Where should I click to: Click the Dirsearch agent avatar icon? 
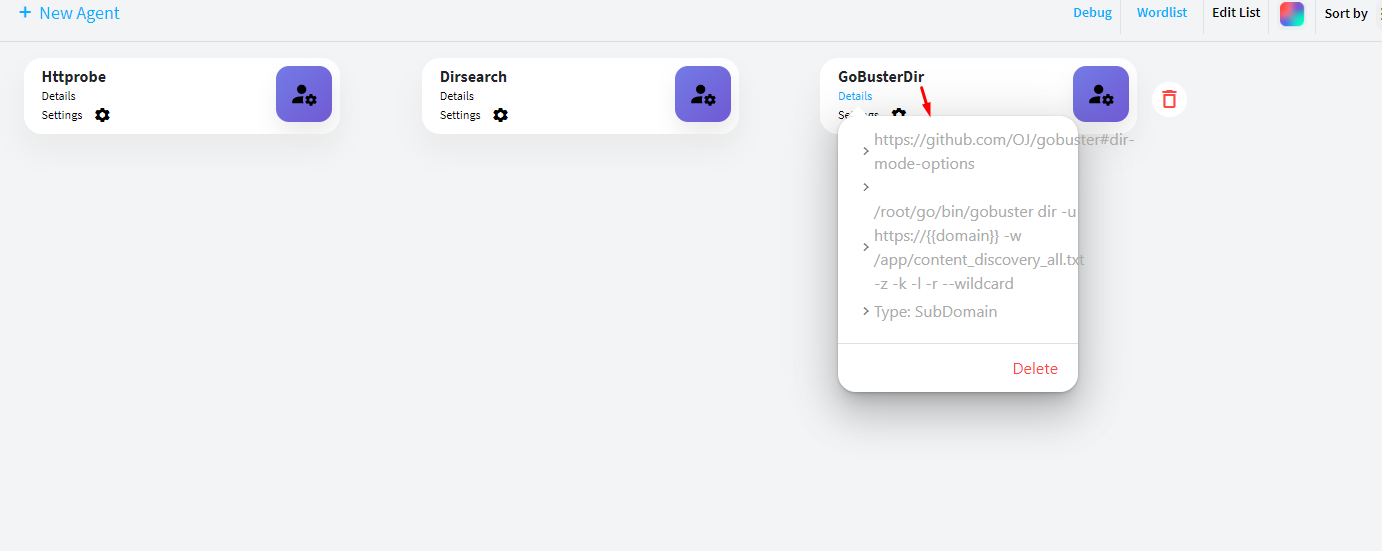pos(703,94)
